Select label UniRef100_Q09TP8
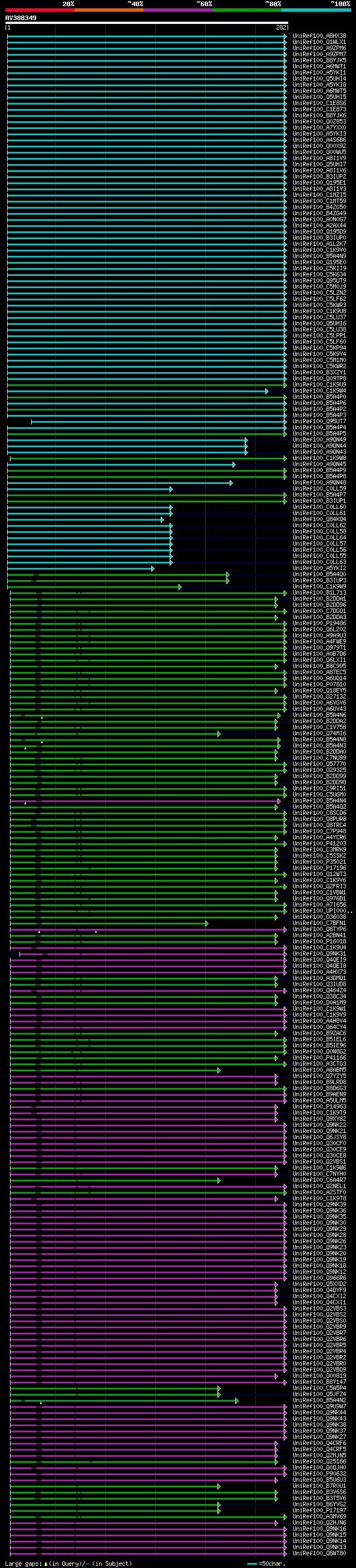The width and height of the screenshot is (356, 1568). [319, 378]
